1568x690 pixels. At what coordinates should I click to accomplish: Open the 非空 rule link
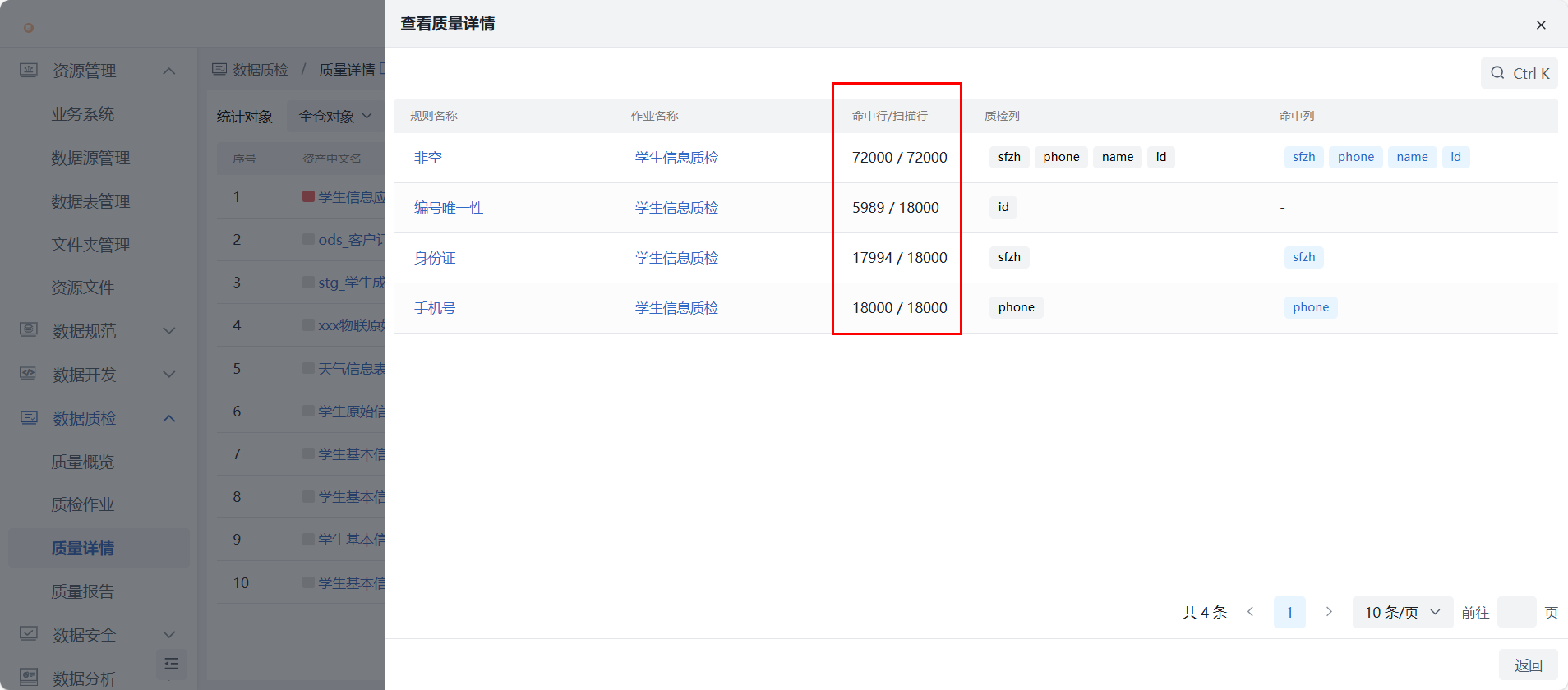[427, 158]
